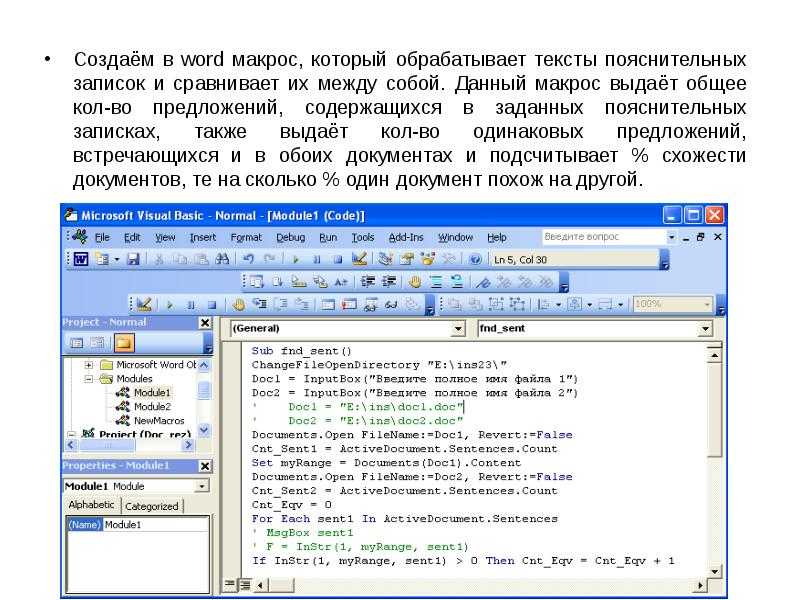Run macro from the Standard toolbar
Viewport: 800px width, 600px height.
295,259
